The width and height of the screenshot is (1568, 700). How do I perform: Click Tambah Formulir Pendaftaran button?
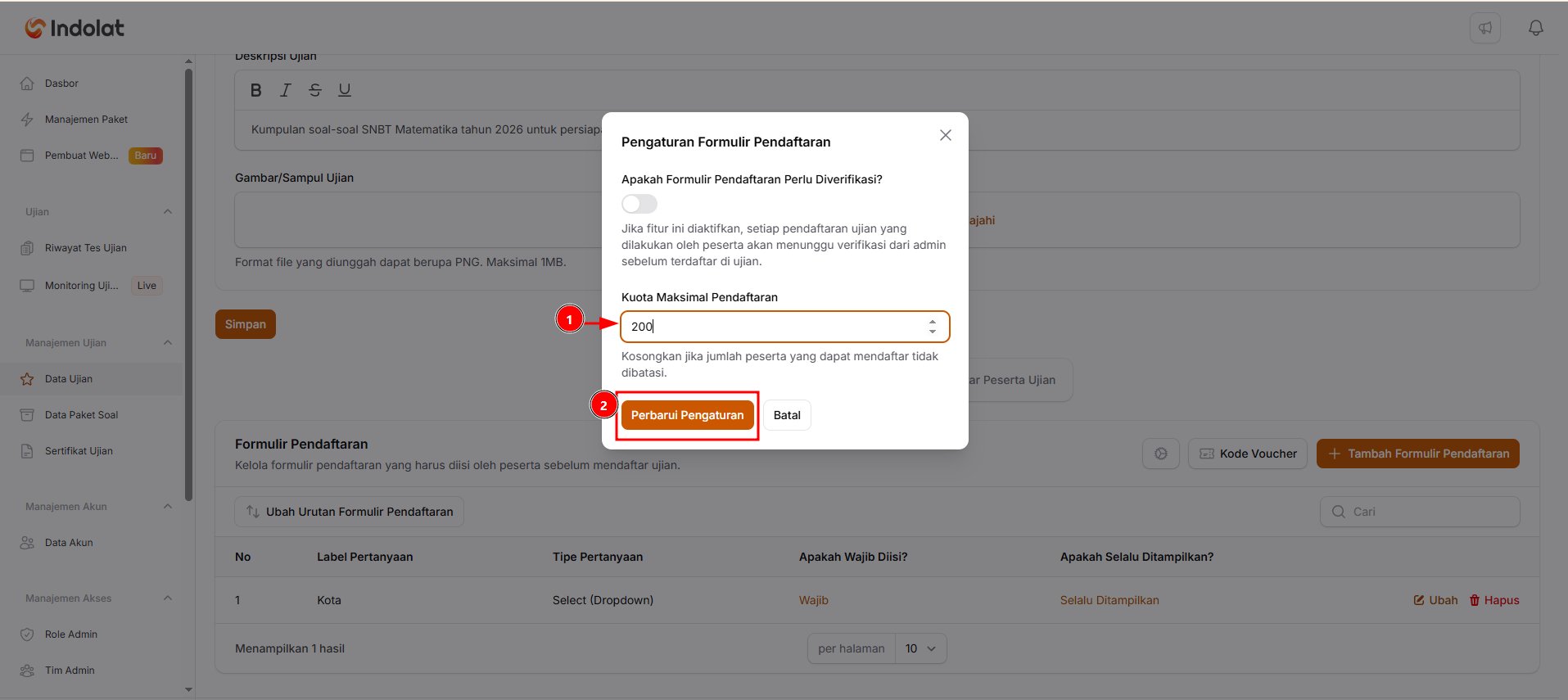1418,454
